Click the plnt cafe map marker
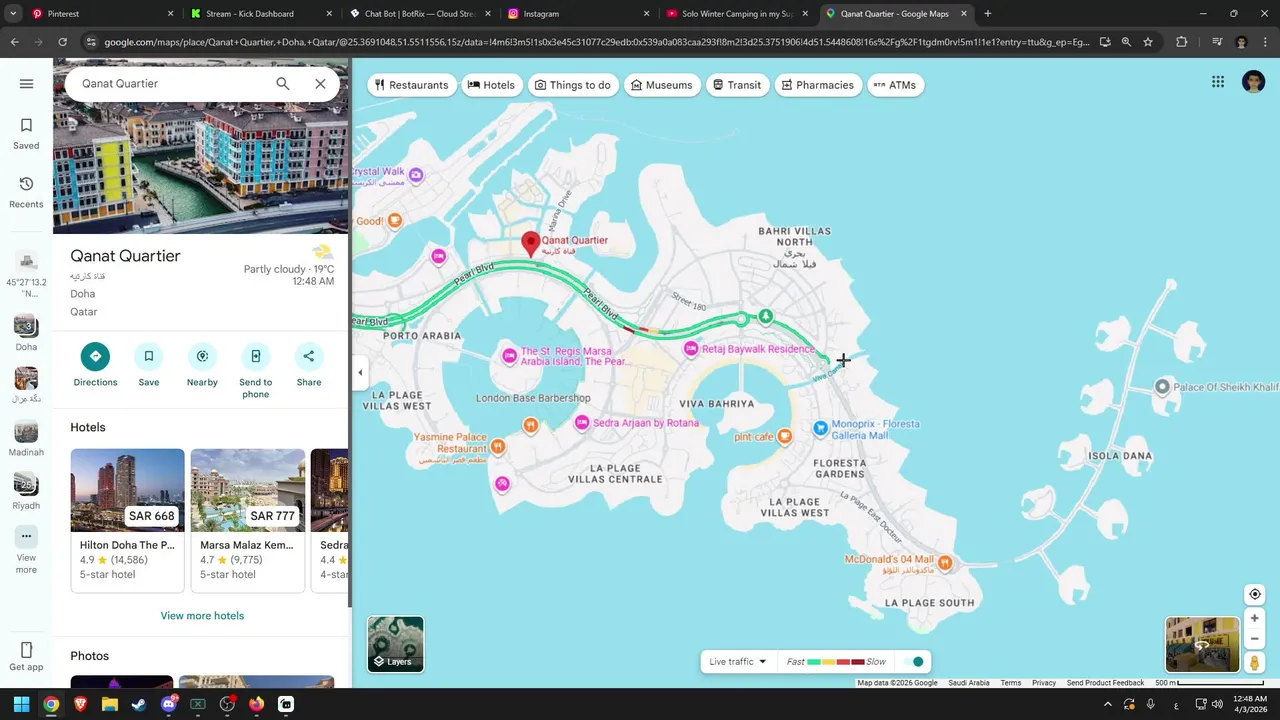The width and height of the screenshot is (1280, 720). (x=785, y=436)
